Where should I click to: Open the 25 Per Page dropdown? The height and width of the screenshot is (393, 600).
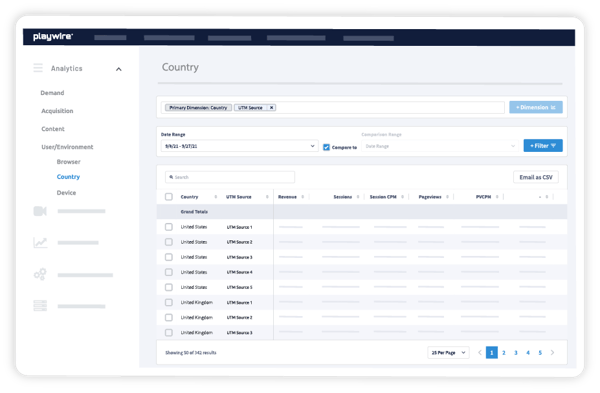click(448, 352)
